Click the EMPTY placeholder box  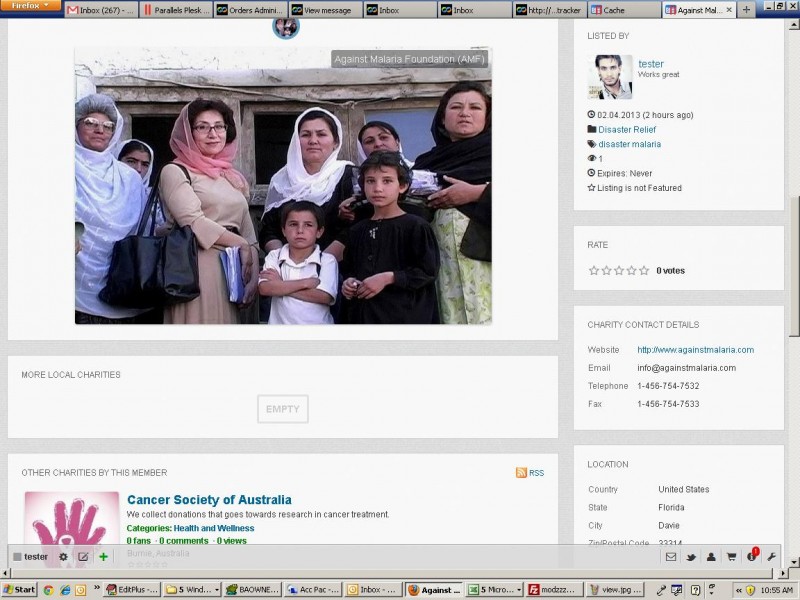coord(283,409)
